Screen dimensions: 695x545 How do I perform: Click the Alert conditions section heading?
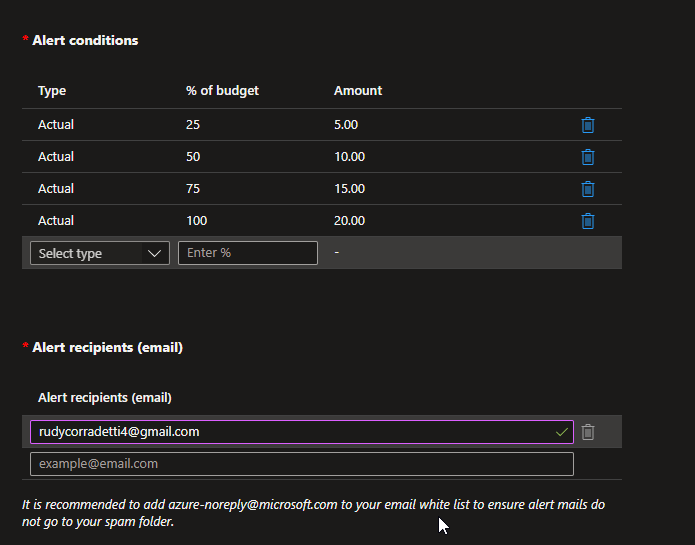pos(85,40)
